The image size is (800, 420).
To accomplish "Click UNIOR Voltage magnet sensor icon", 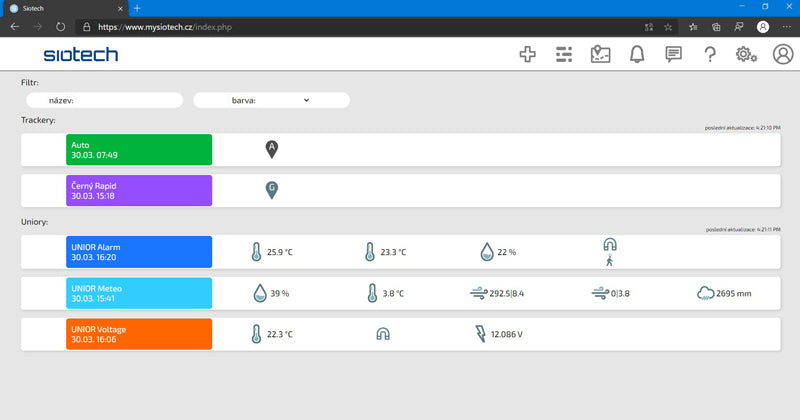I will pyautogui.click(x=383, y=334).
